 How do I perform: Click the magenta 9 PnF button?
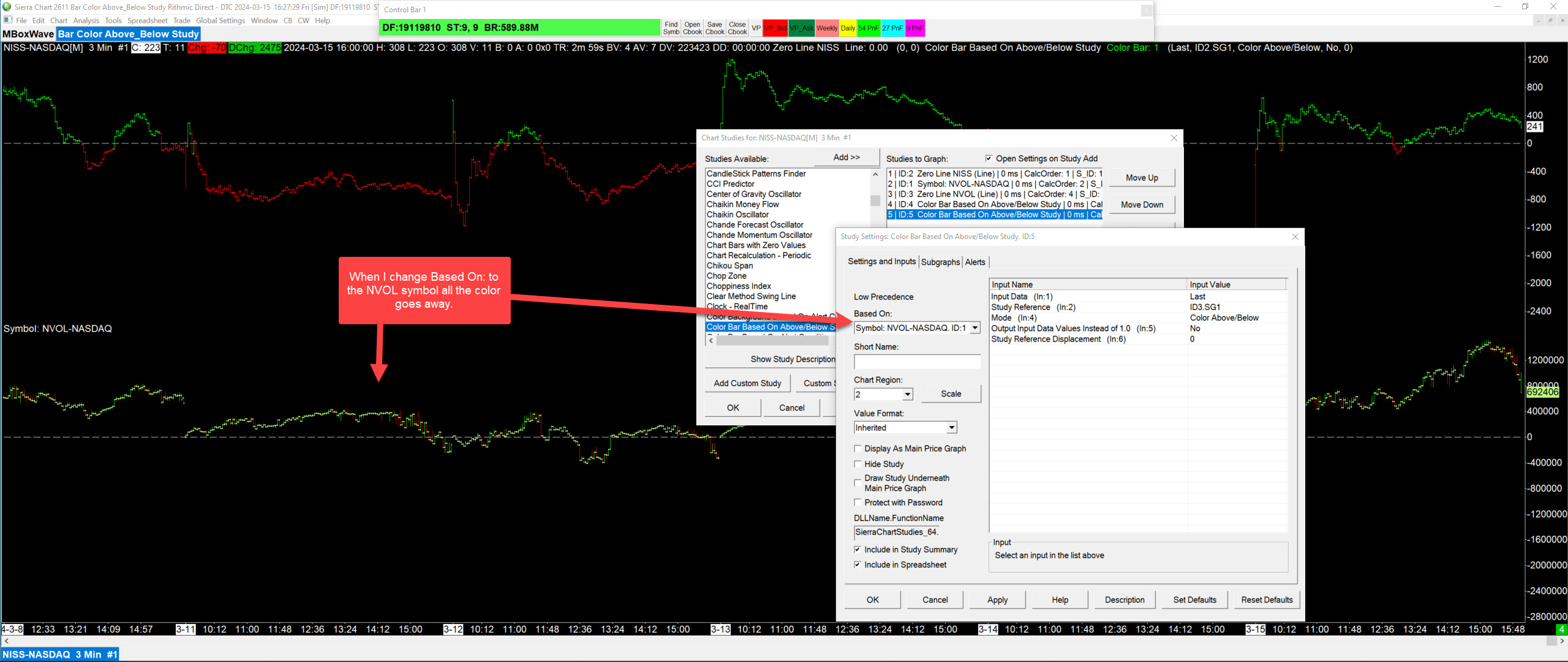click(914, 28)
